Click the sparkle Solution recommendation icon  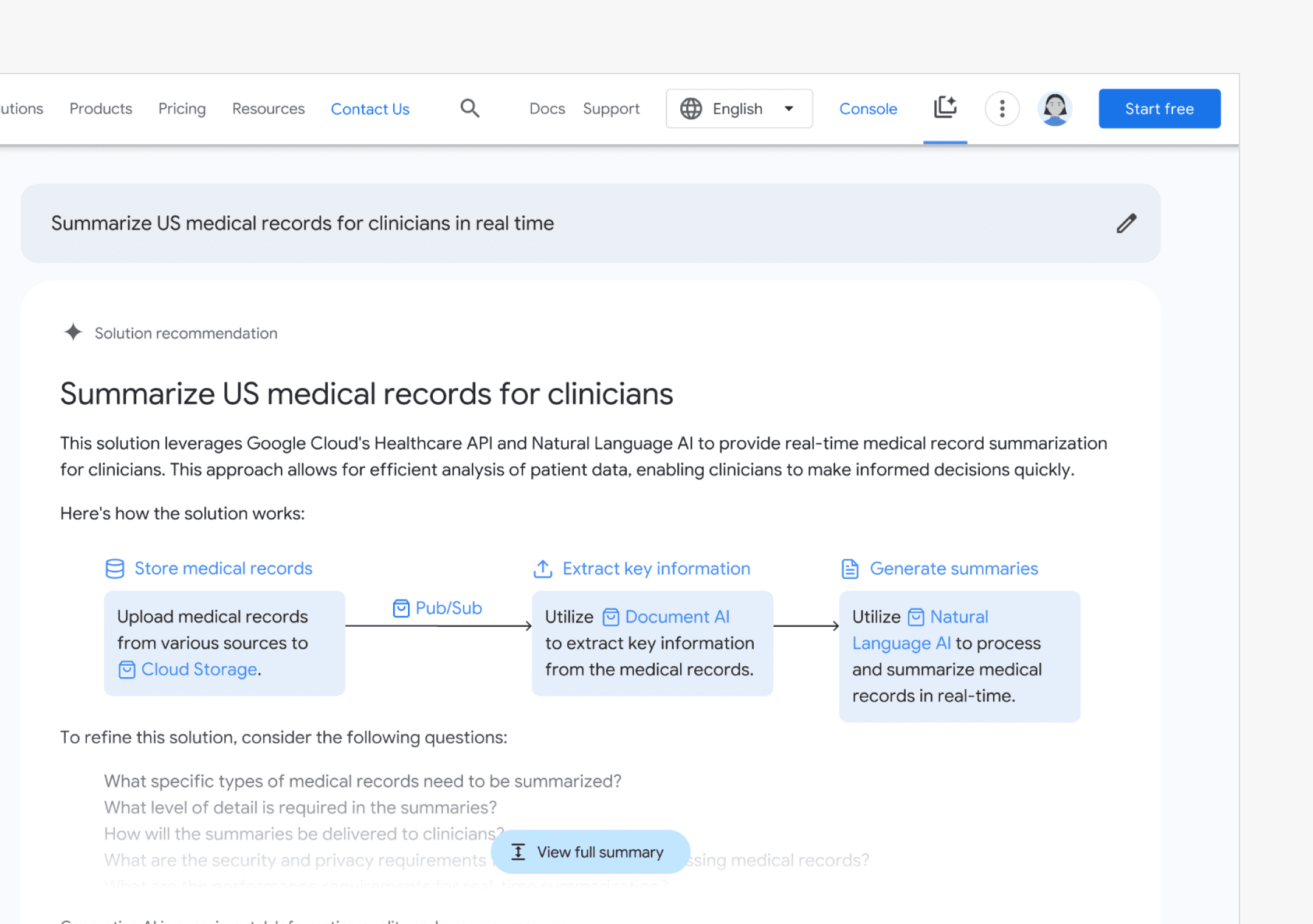click(x=73, y=333)
